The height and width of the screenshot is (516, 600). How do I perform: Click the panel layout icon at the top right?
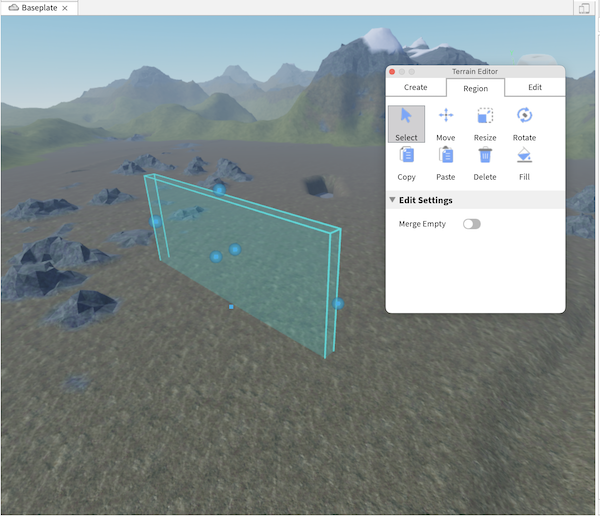pyautogui.click(x=584, y=8)
